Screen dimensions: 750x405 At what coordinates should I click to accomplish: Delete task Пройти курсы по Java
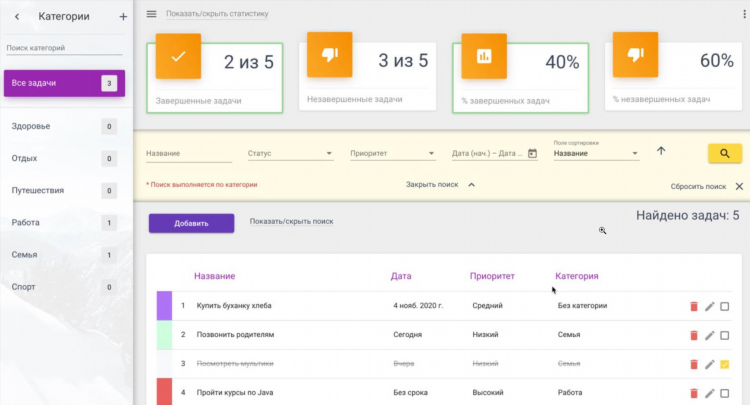[694, 394]
